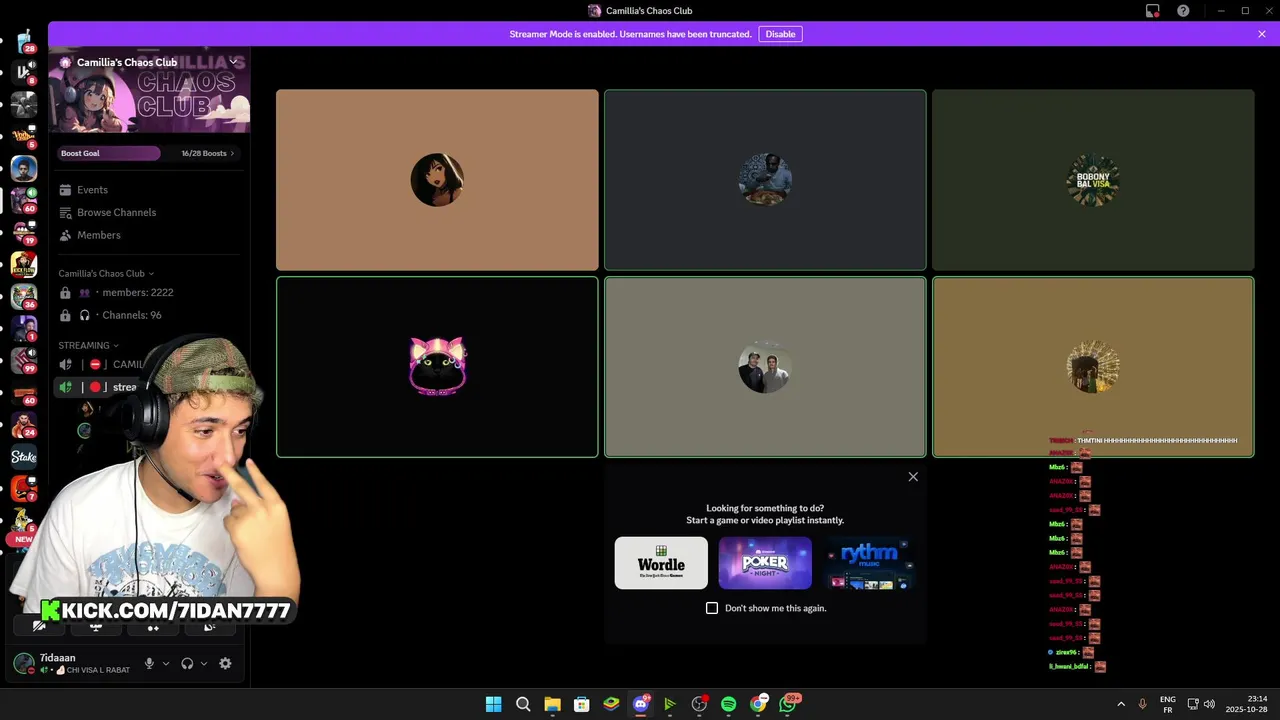Join the CAMIL voice channel
This screenshot has width=1280, height=720.
tap(110, 365)
